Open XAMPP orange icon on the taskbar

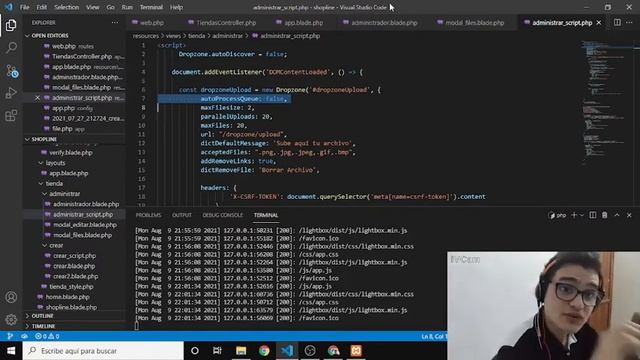pyautogui.click(x=356, y=351)
